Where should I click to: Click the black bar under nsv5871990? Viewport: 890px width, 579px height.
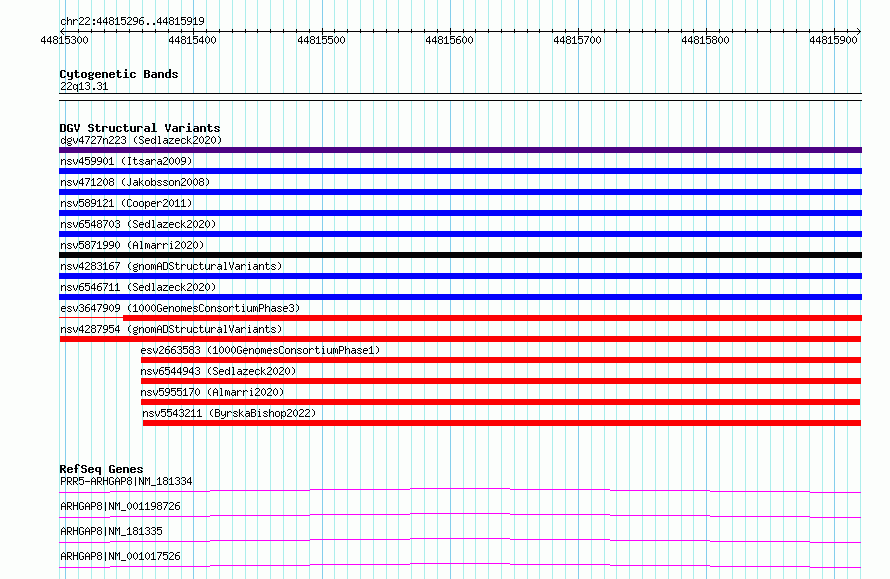(460, 255)
